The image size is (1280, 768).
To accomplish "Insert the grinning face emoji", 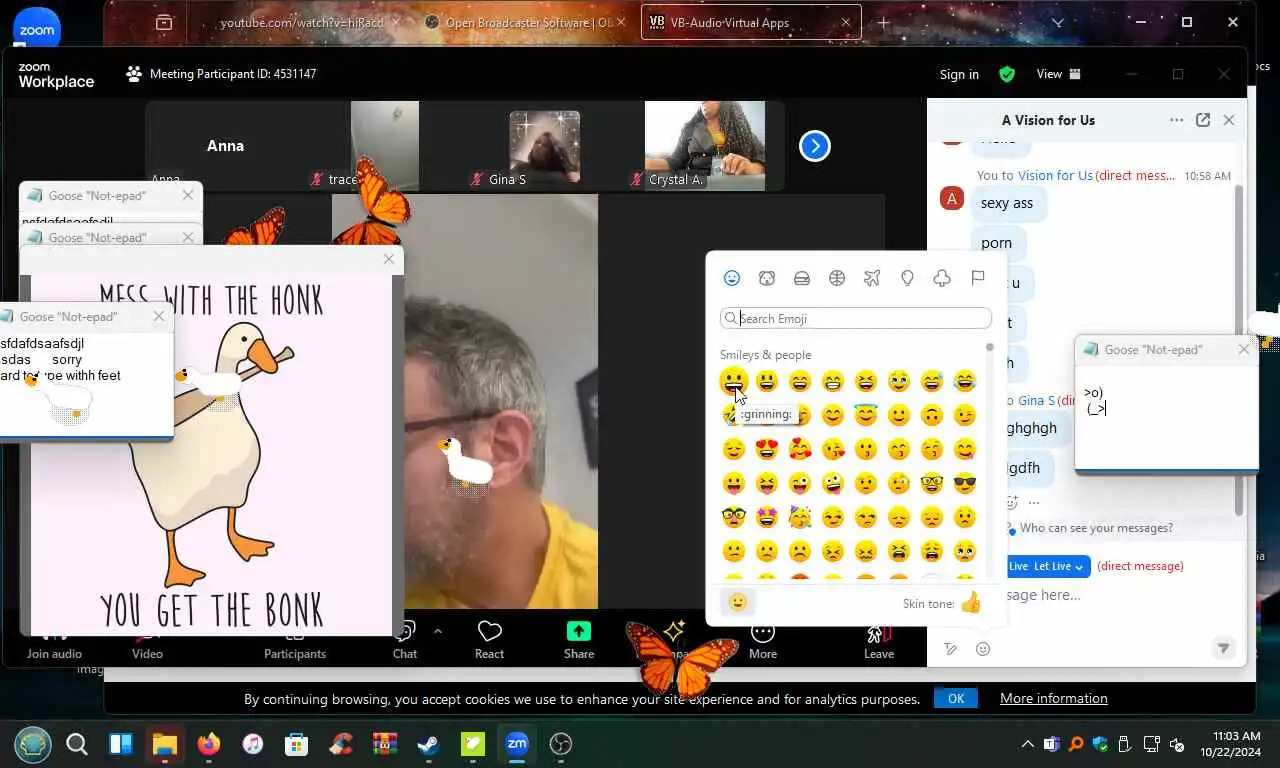I will [x=734, y=381].
